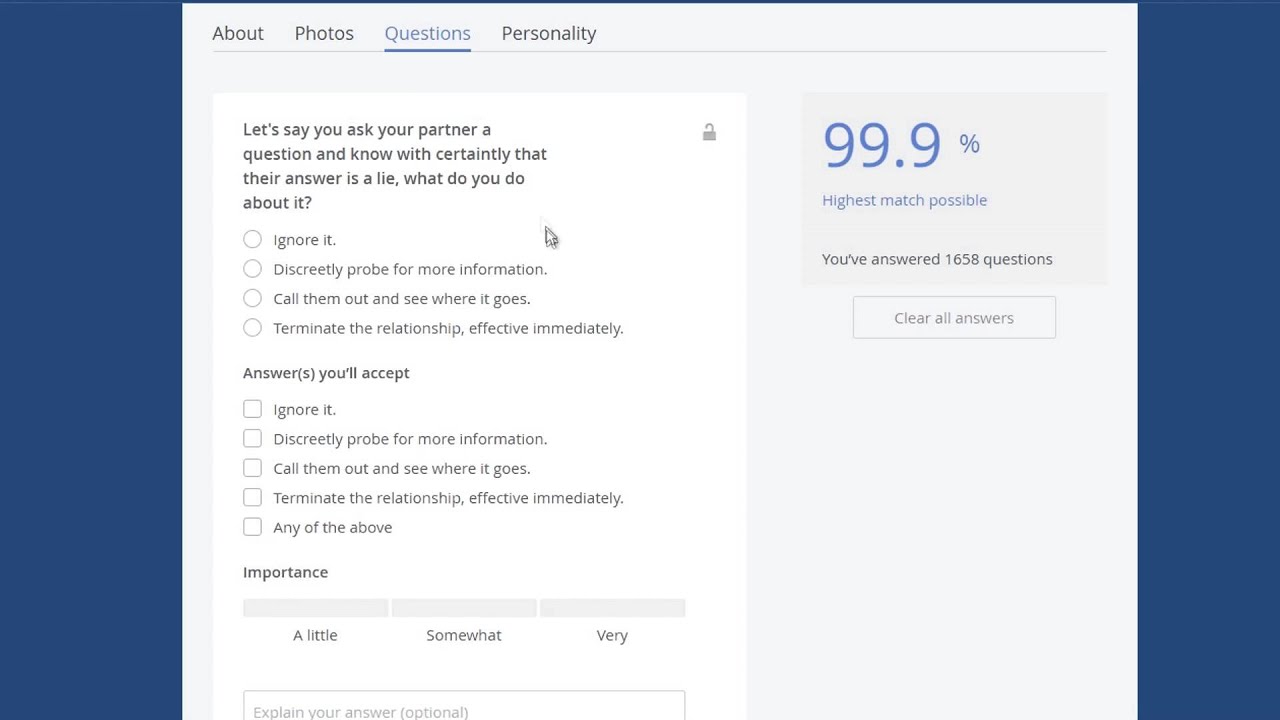Open the About tab
The width and height of the screenshot is (1280, 720).
click(x=238, y=33)
